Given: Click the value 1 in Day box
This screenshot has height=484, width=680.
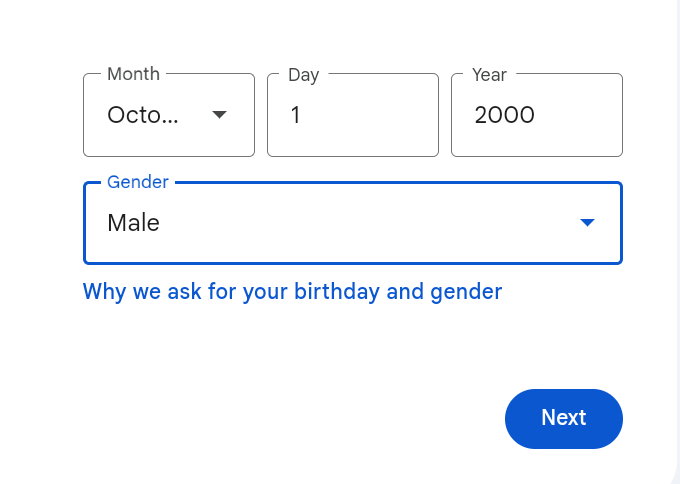Looking at the screenshot, I should pyautogui.click(x=295, y=115).
